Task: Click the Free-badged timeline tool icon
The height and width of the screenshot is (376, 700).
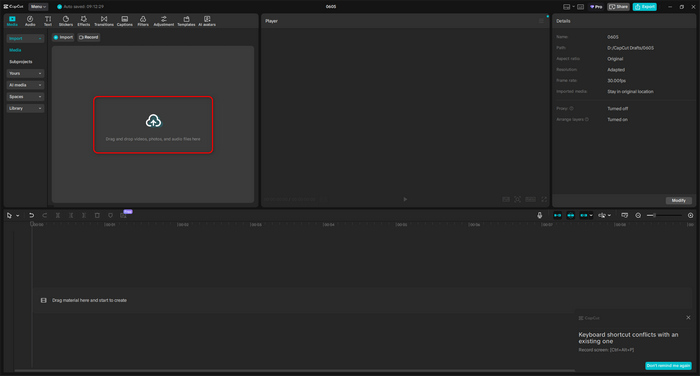Action: click(x=124, y=215)
